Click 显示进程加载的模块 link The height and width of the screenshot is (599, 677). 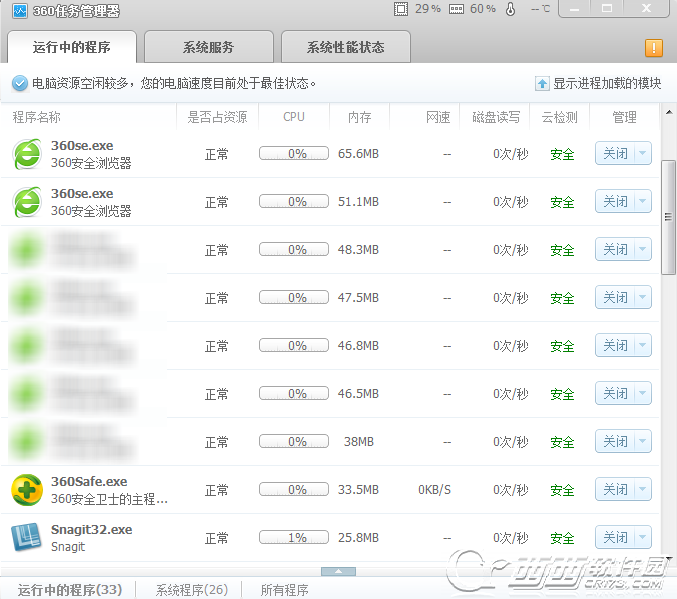(607, 83)
